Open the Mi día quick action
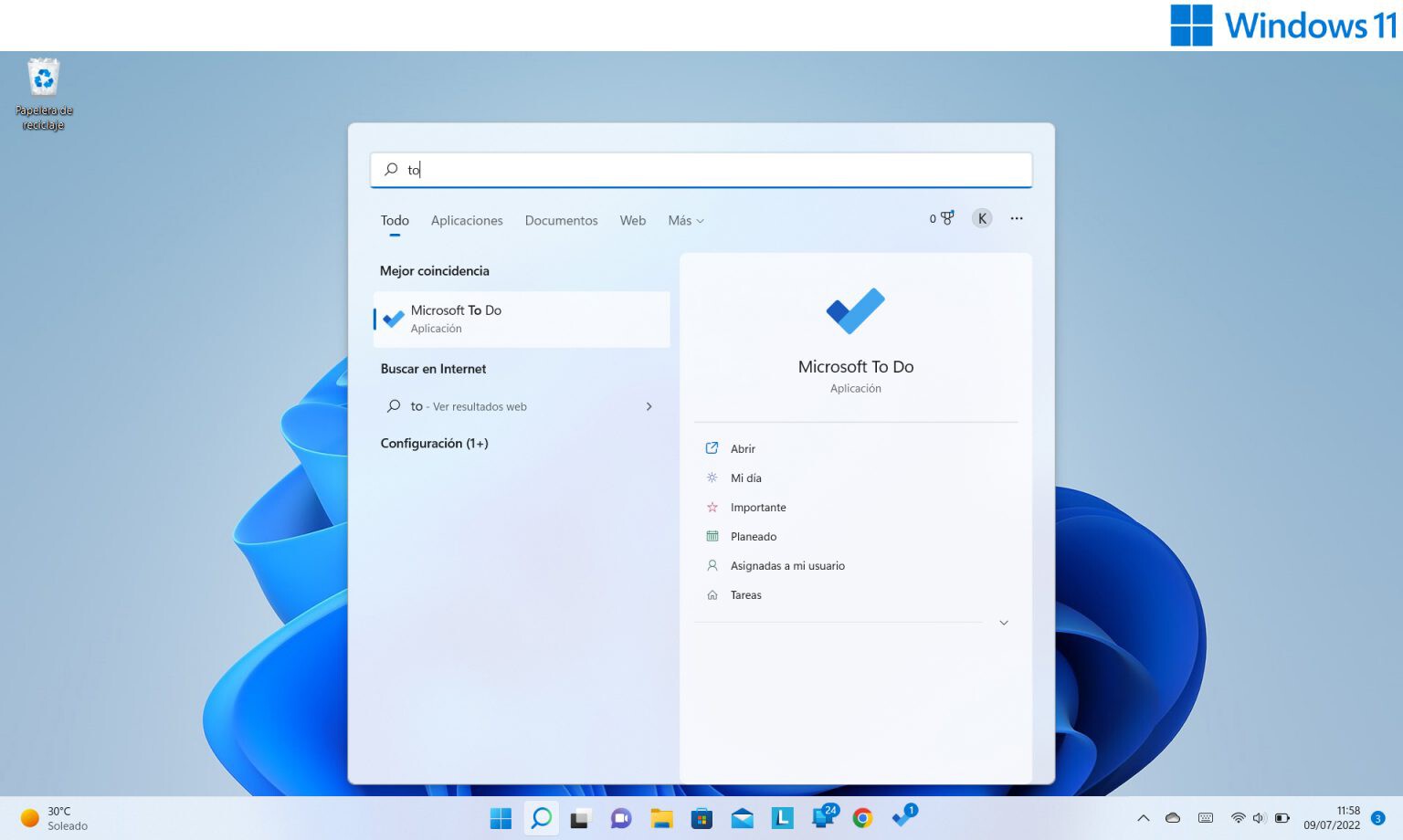This screenshot has width=1403, height=840. tap(745, 478)
